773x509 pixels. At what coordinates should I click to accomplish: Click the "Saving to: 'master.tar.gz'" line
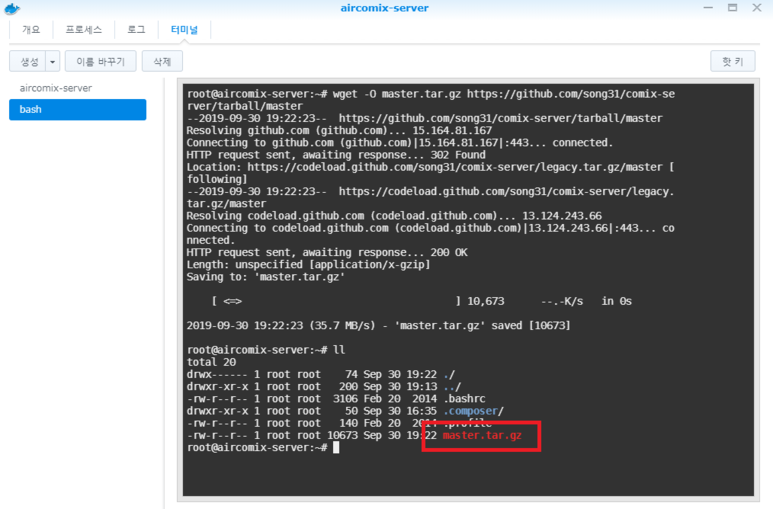point(265,277)
